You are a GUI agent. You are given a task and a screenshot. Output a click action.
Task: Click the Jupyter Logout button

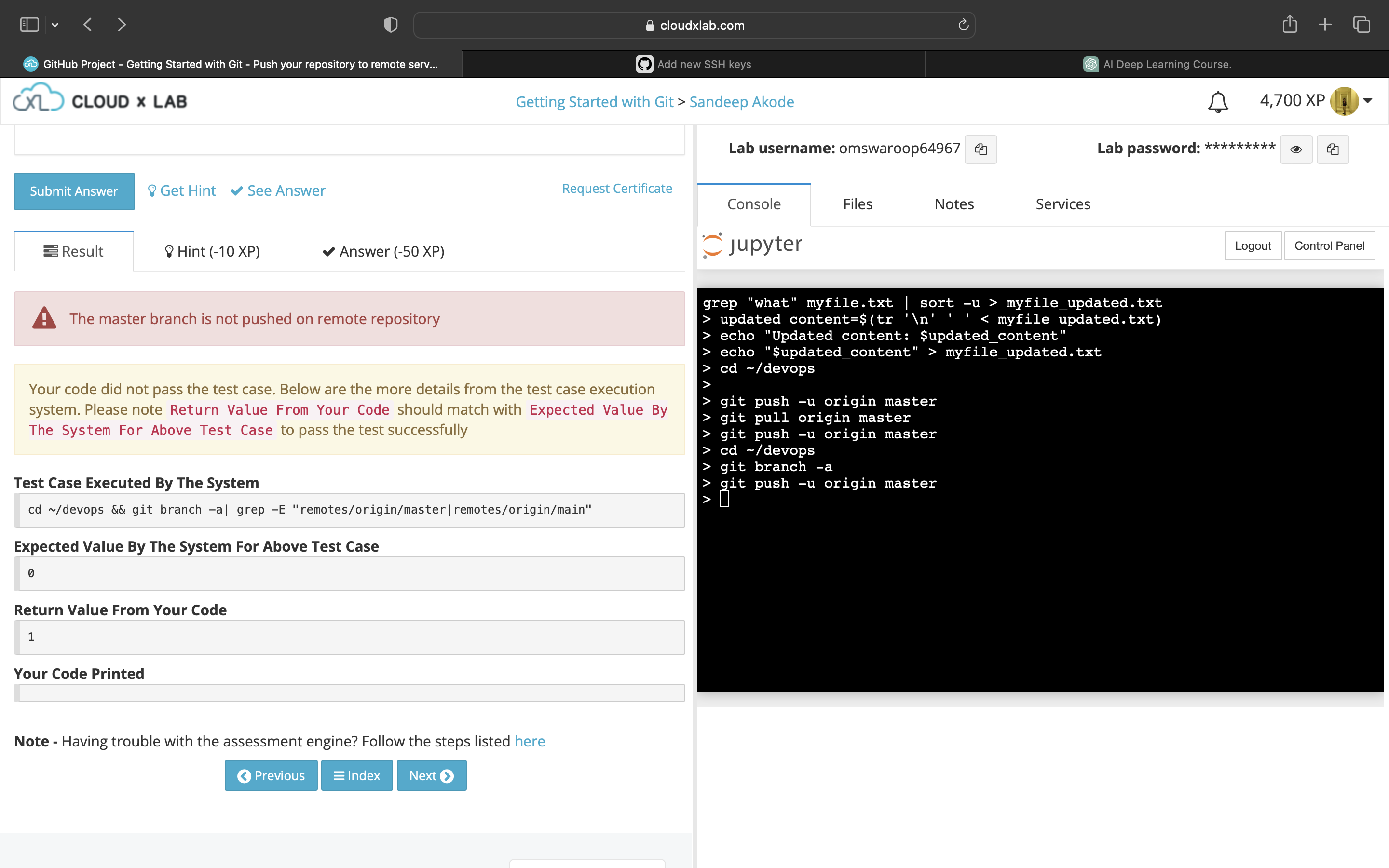pyautogui.click(x=1253, y=246)
